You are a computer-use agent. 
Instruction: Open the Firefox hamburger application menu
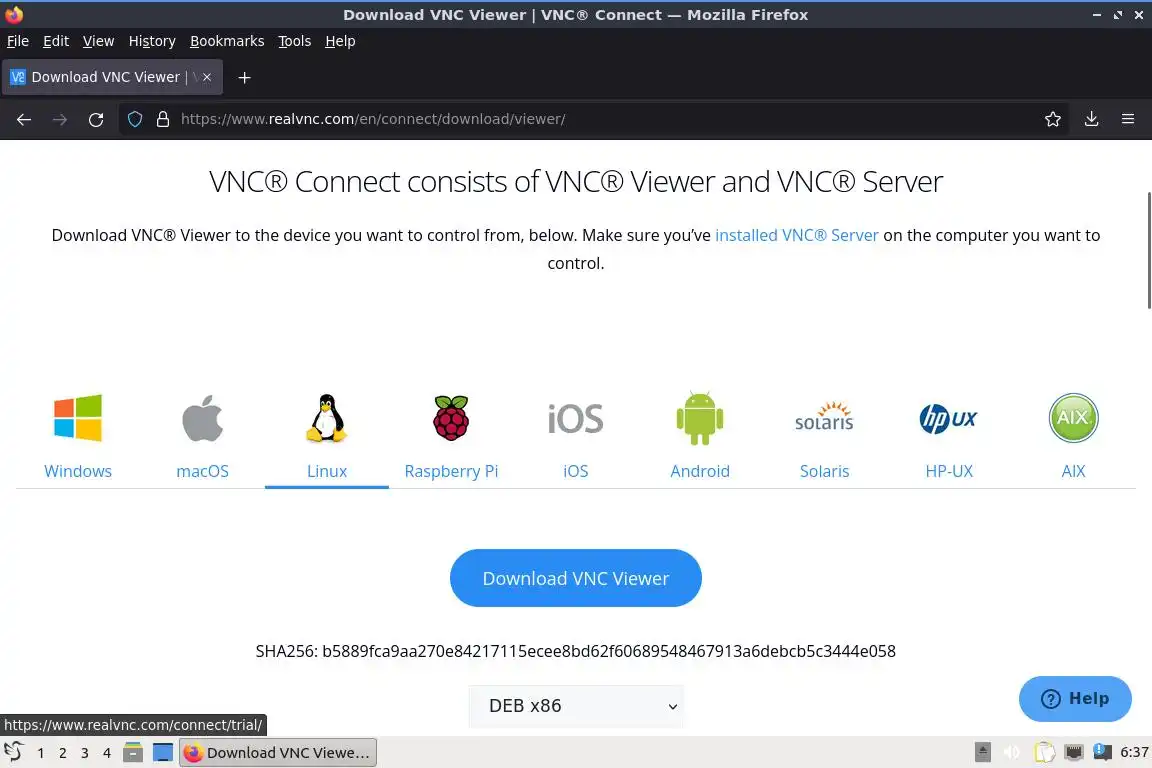[x=1128, y=119]
